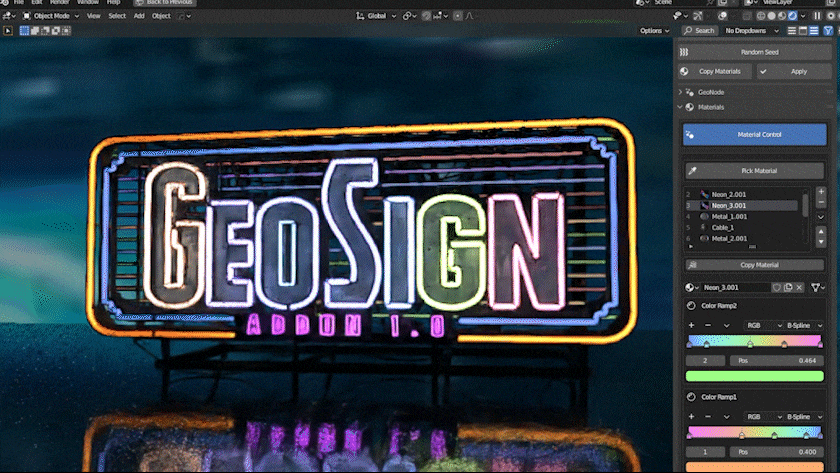Screen dimensions: 840x473
Task: Open the Select menu in viewport header
Action: pyautogui.click(x=117, y=16)
